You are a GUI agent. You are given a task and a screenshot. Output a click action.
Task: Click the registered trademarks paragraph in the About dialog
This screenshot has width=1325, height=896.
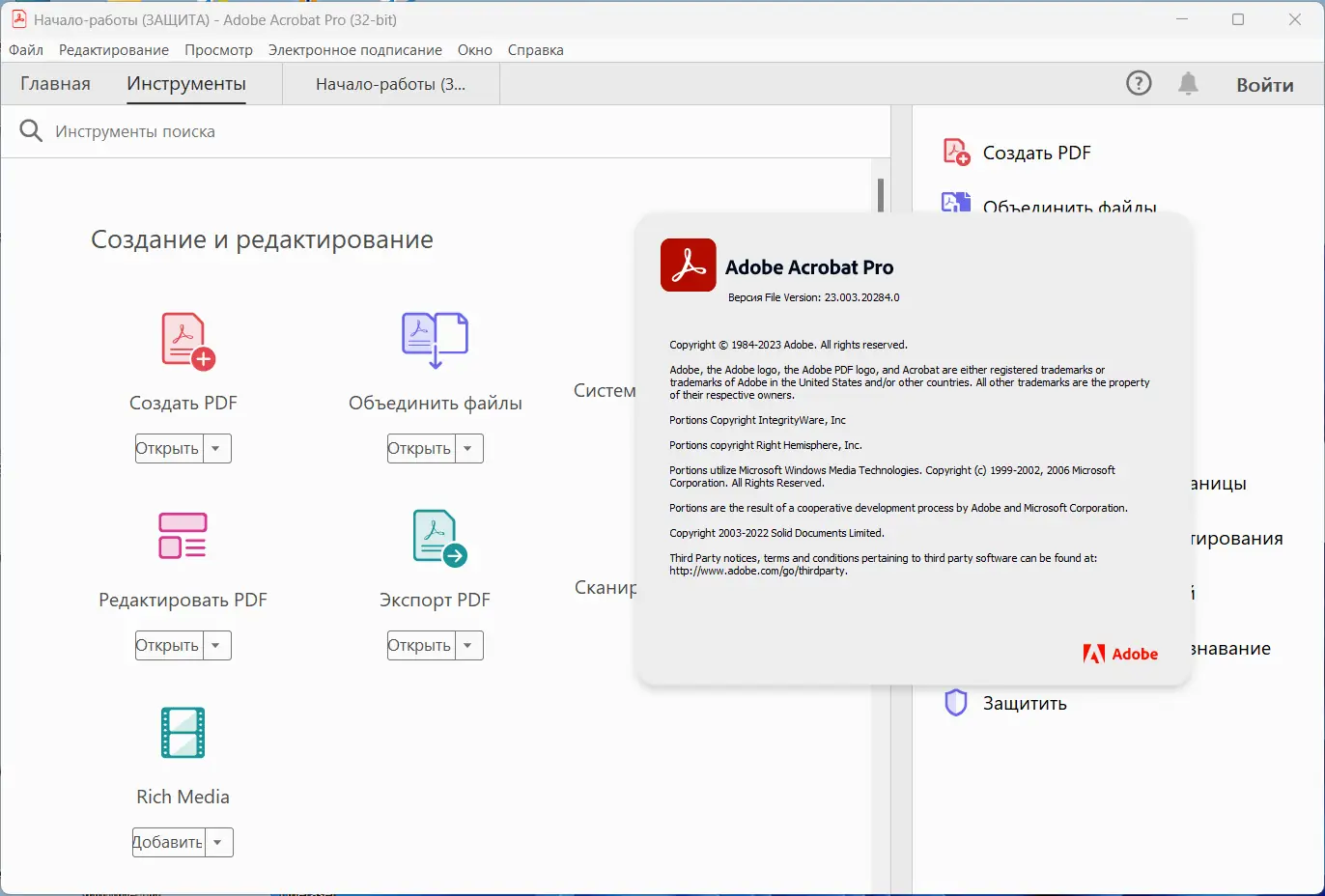910,382
